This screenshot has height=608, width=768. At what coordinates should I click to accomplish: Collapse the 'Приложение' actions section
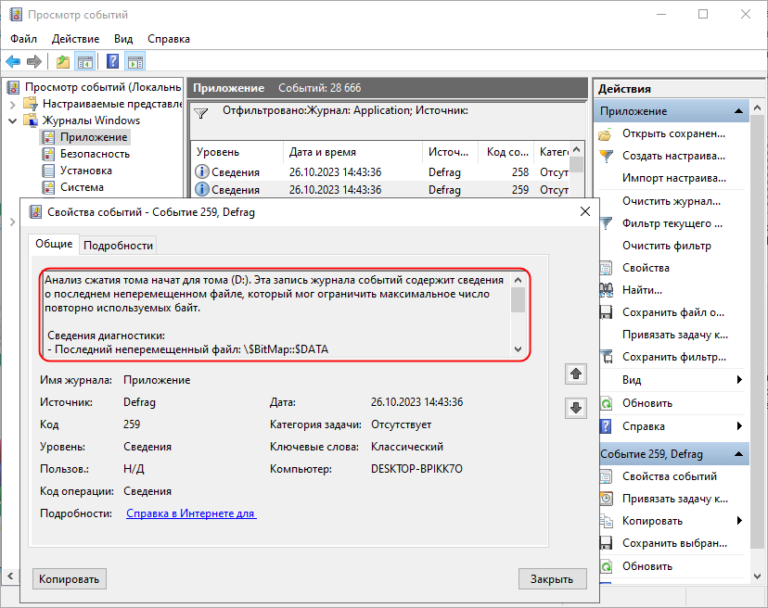(x=739, y=111)
